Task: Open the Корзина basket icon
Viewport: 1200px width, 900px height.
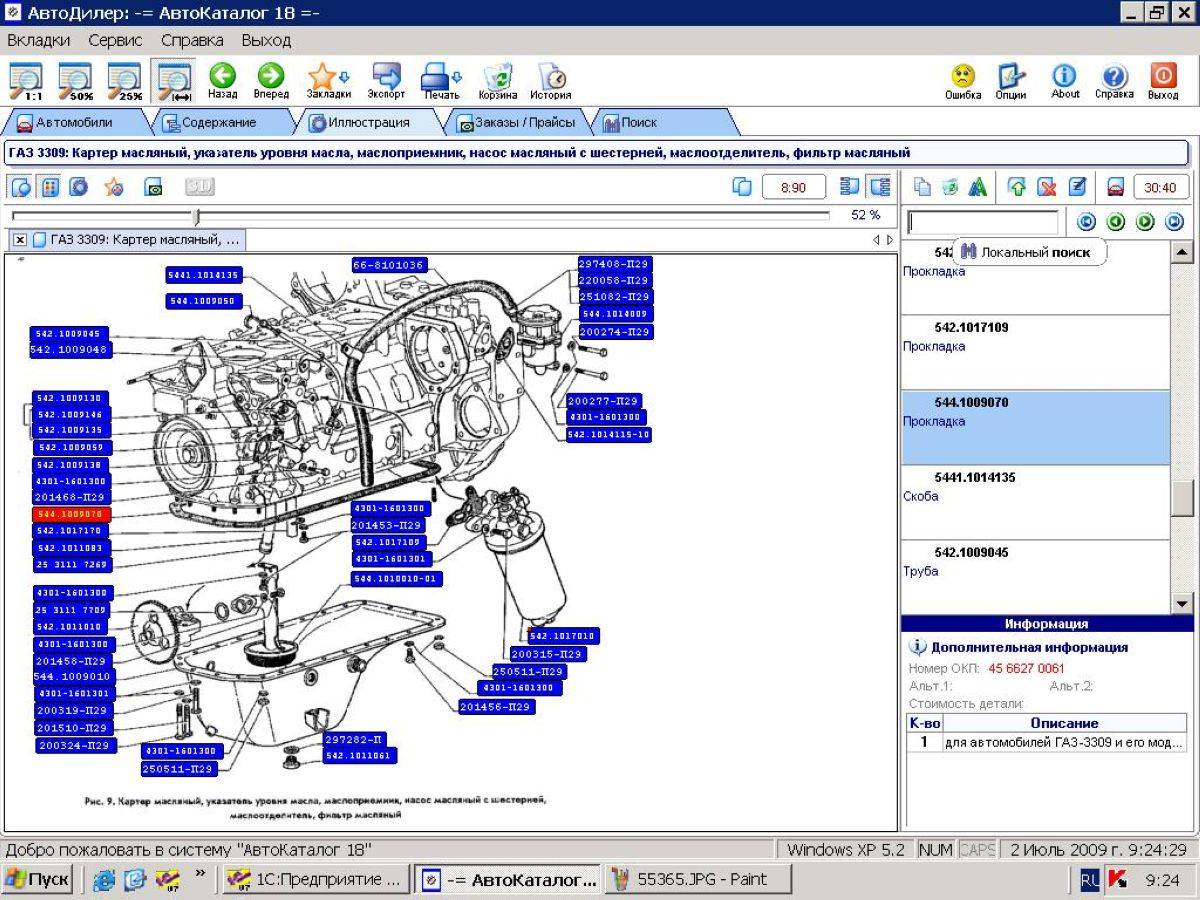Action: [497, 81]
